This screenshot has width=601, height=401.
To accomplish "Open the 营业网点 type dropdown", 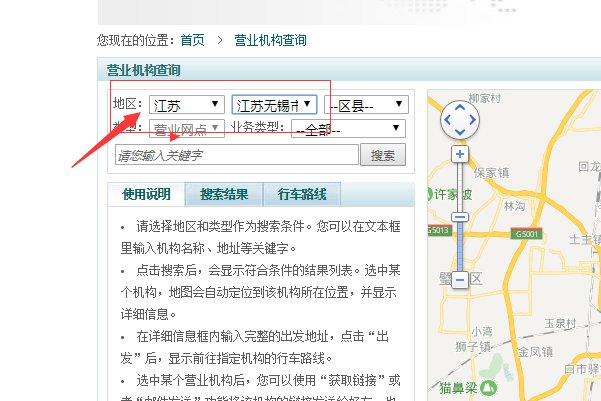I will 187,129.
